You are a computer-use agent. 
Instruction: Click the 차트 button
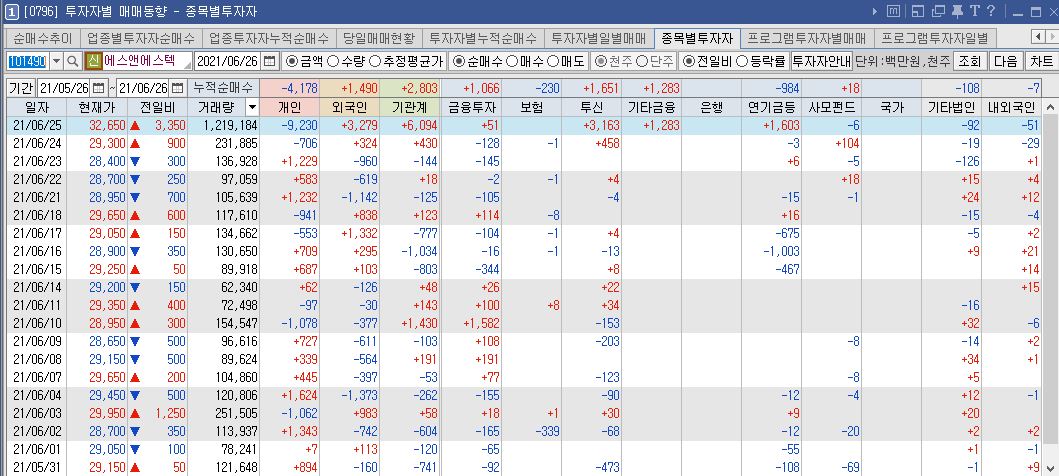[x=1041, y=61]
